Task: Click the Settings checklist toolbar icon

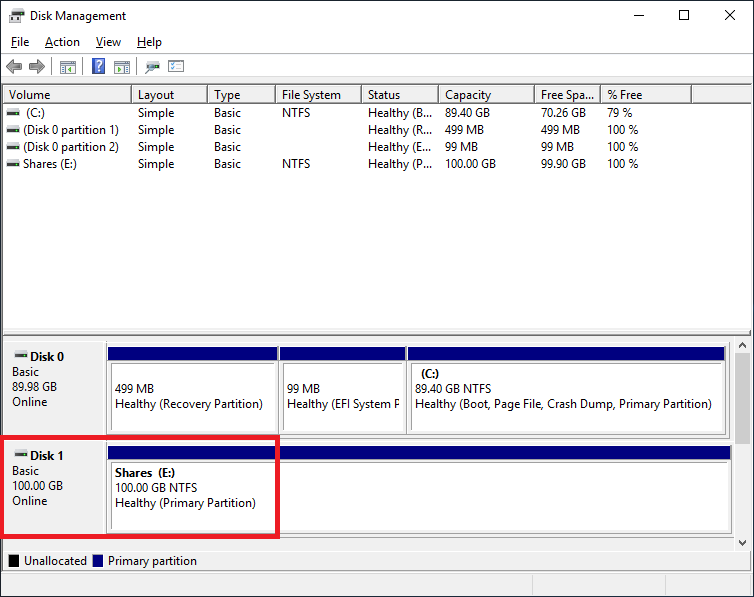Action: tap(177, 67)
